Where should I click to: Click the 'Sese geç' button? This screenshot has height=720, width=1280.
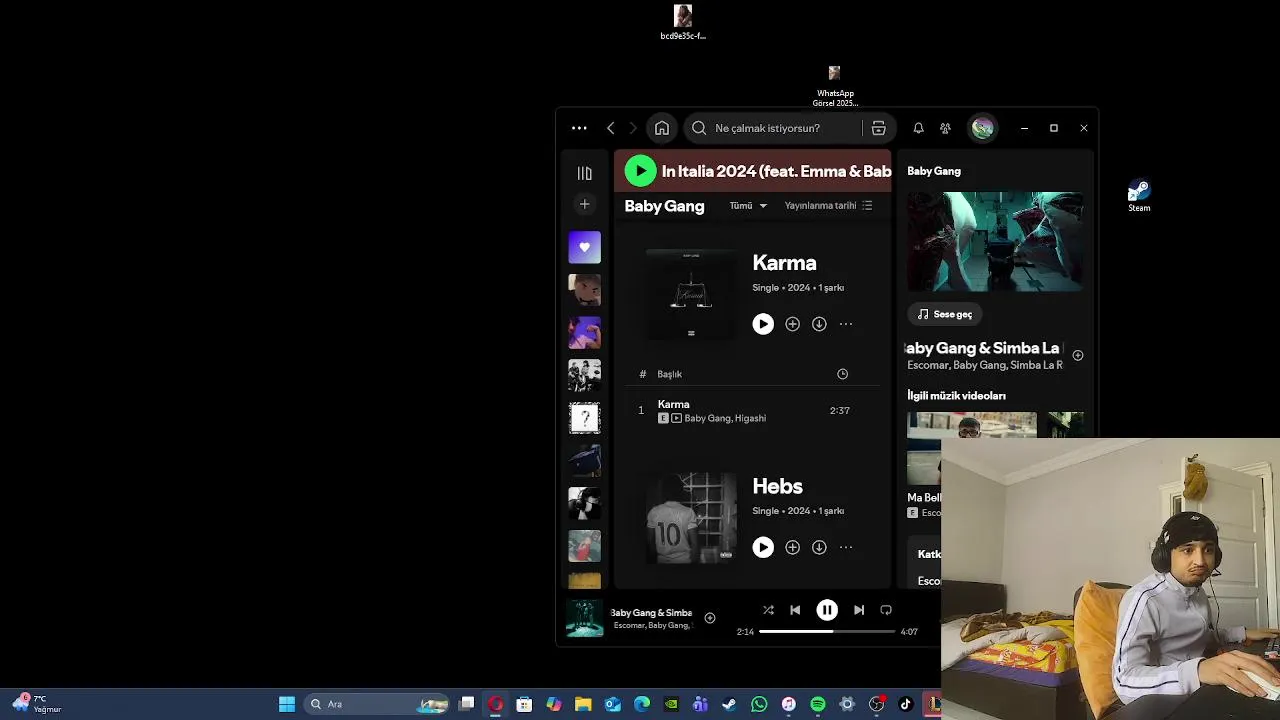pos(945,314)
